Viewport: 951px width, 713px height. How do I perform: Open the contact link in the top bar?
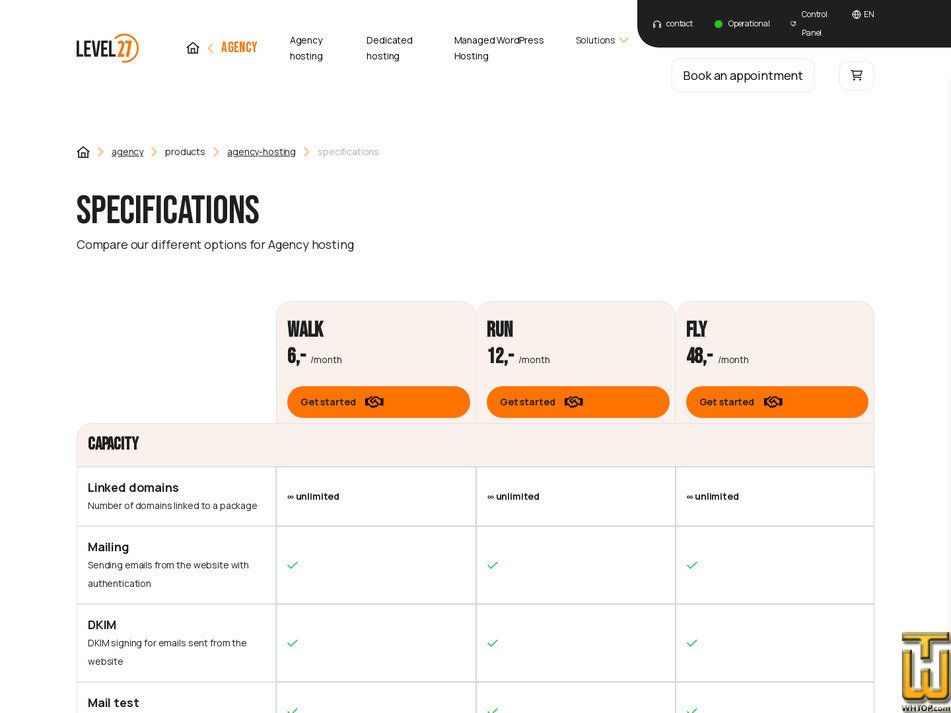coord(673,24)
